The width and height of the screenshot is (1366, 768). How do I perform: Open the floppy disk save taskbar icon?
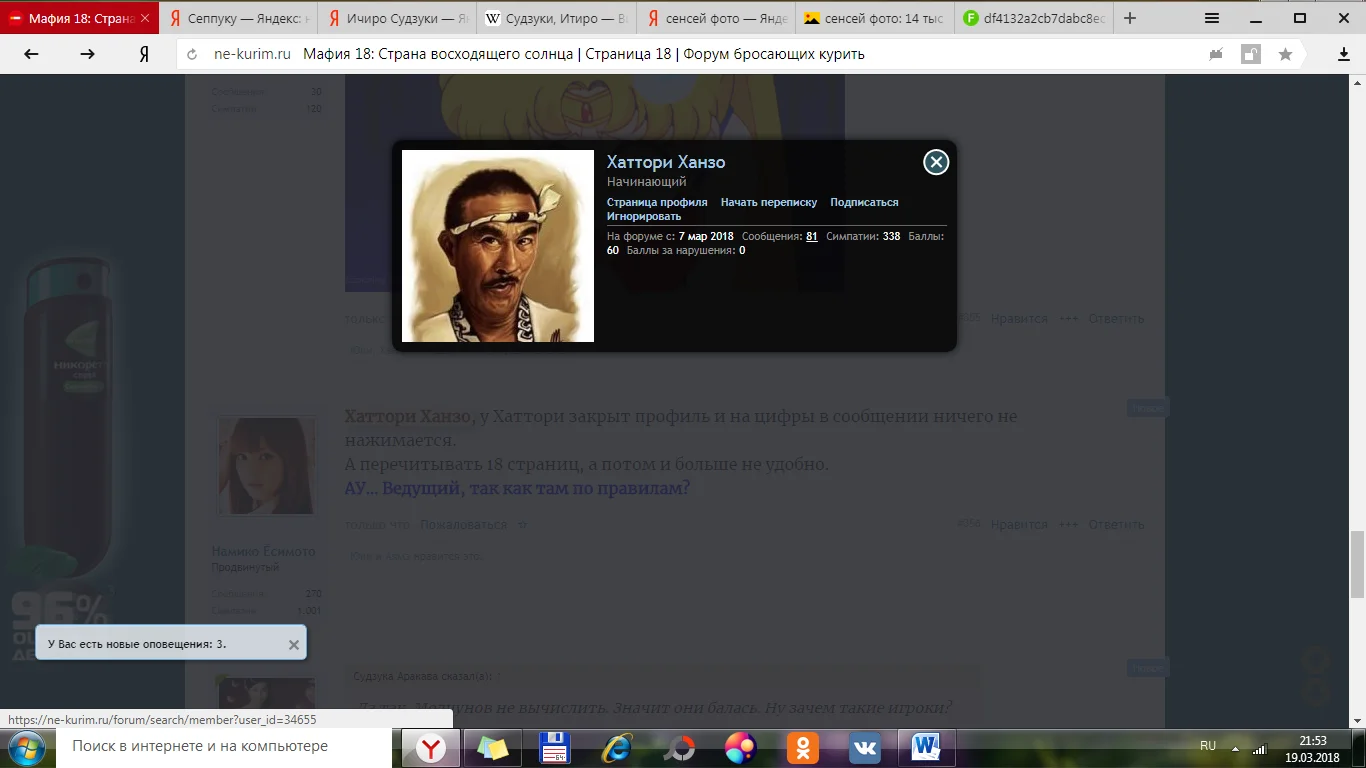(555, 747)
